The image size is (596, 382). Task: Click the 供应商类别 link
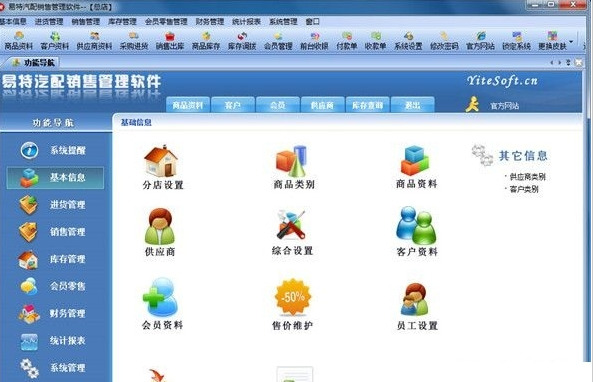[x=527, y=177]
